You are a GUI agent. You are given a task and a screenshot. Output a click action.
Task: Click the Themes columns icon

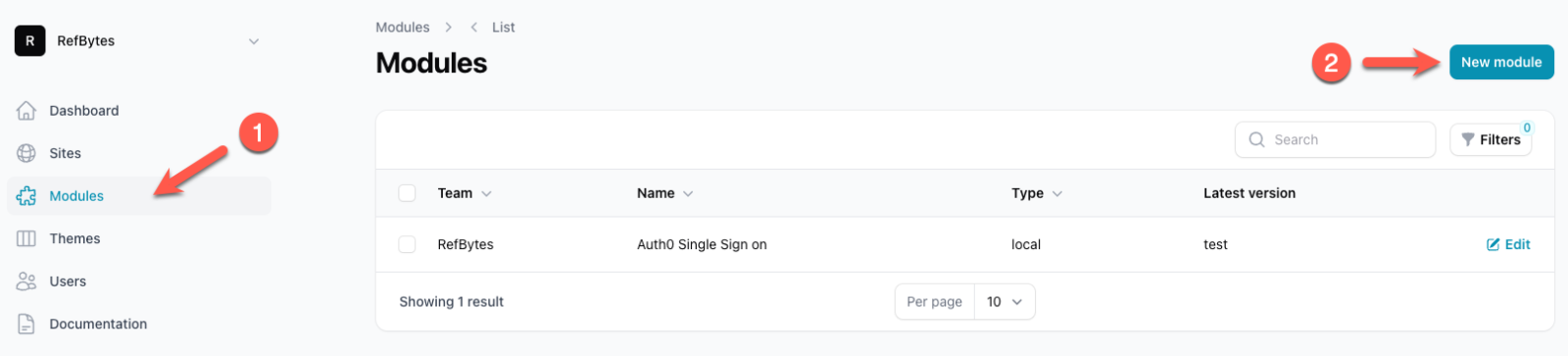[26, 238]
